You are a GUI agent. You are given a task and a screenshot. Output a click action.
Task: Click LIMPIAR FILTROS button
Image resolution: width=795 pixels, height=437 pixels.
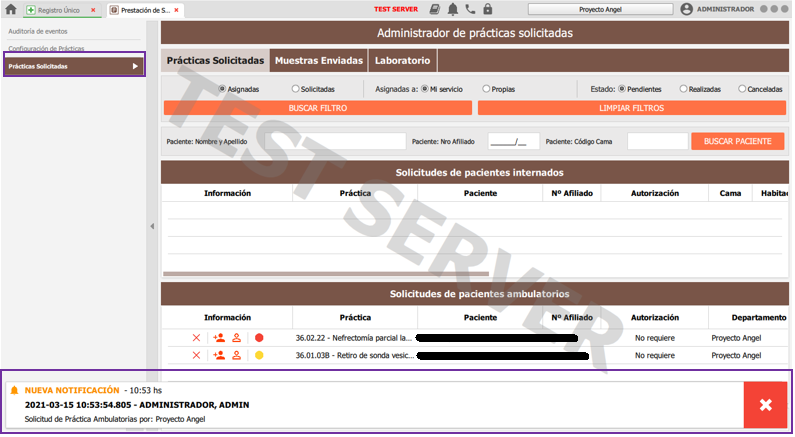[632, 108]
